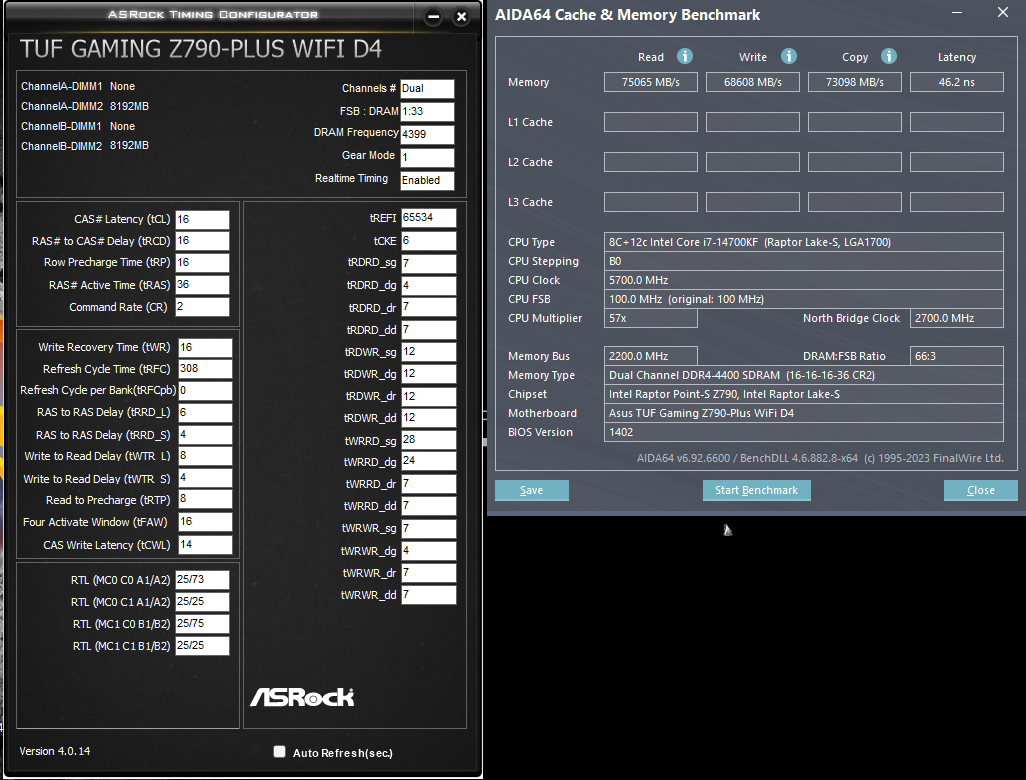
Task: Toggle the Auto Refresh(sec) checkbox
Action: coord(279,752)
